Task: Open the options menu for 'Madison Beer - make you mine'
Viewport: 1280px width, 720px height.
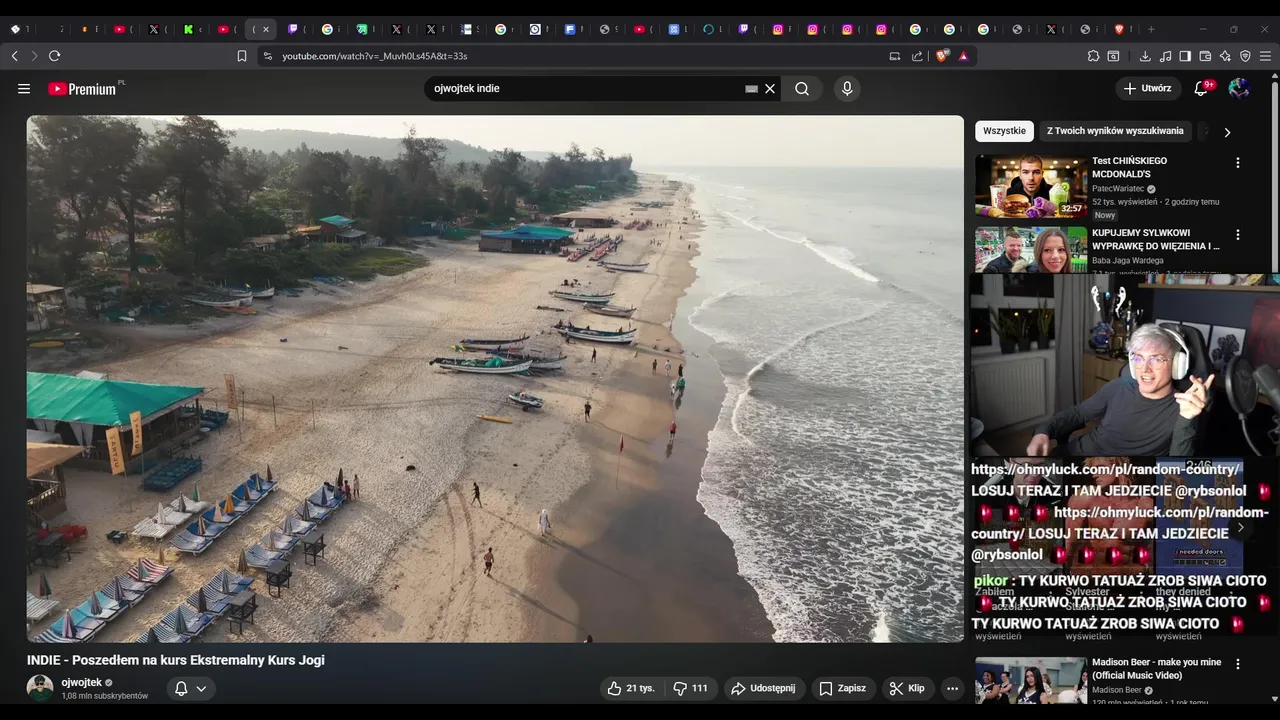Action: tap(1238, 664)
